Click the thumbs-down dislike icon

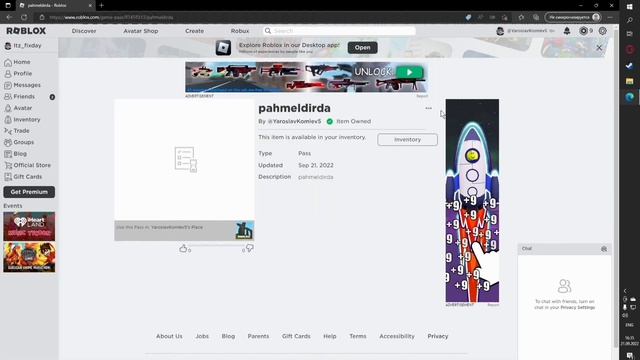coord(249,248)
